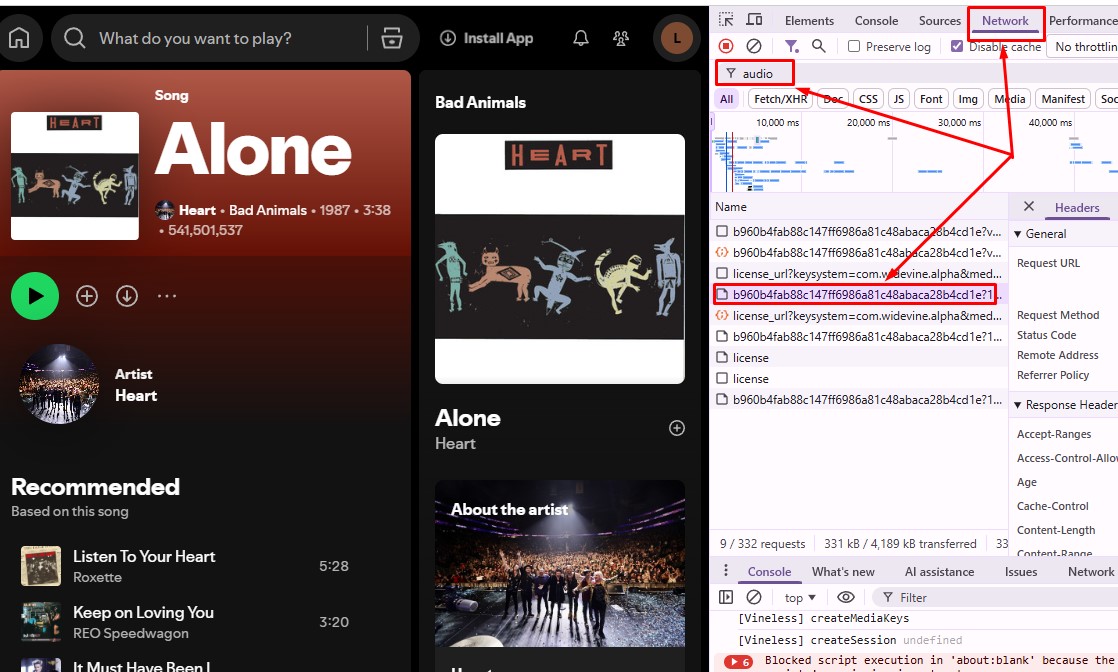The width and height of the screenshot is (1118, 672).
Task: Open the No throttling dropdown
Action: (x=1082, y=46)
